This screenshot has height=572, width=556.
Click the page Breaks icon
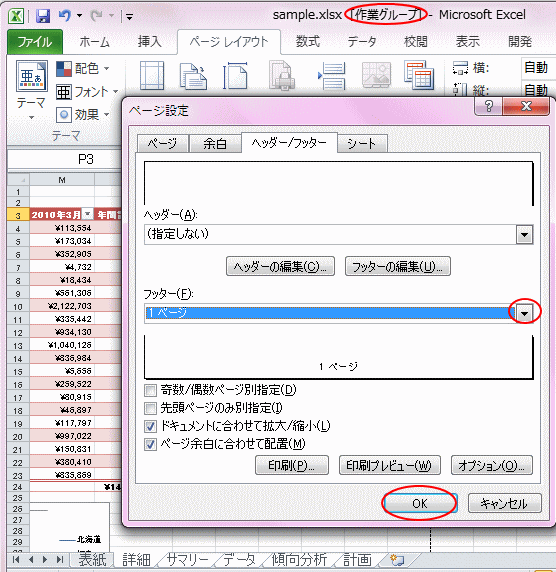click(x=332, y=76)
